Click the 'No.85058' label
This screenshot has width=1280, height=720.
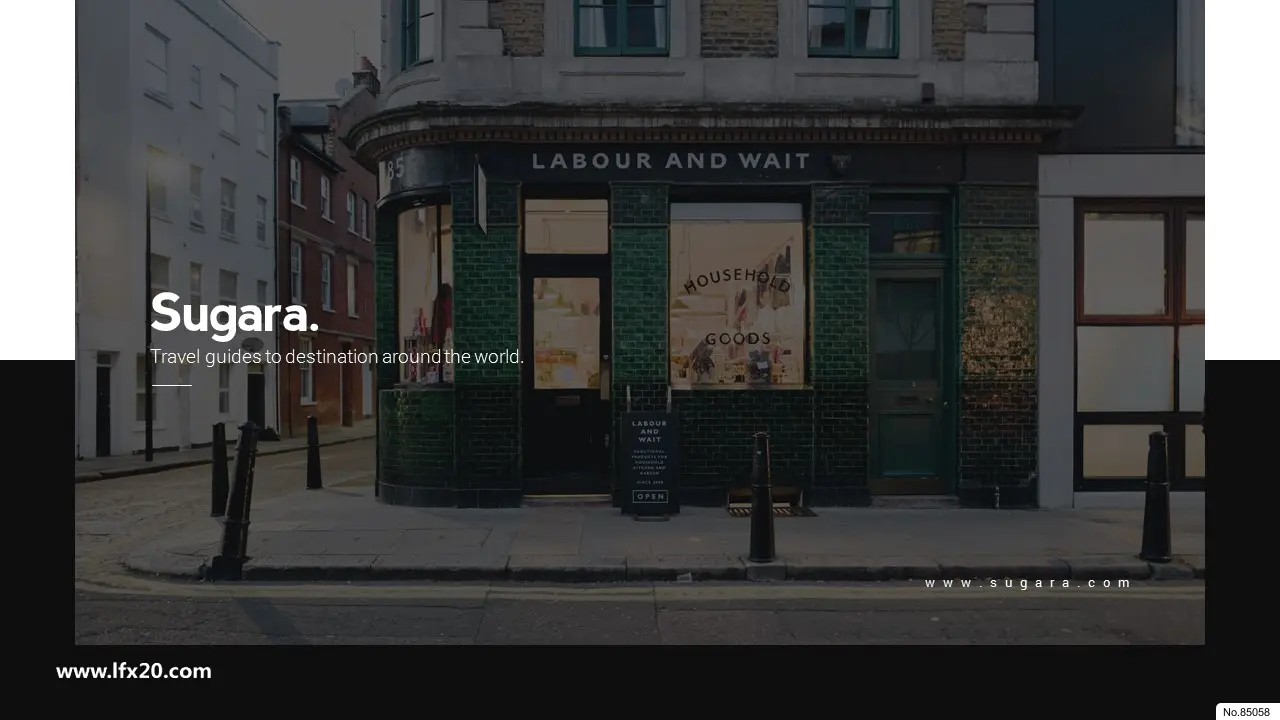1247,712
